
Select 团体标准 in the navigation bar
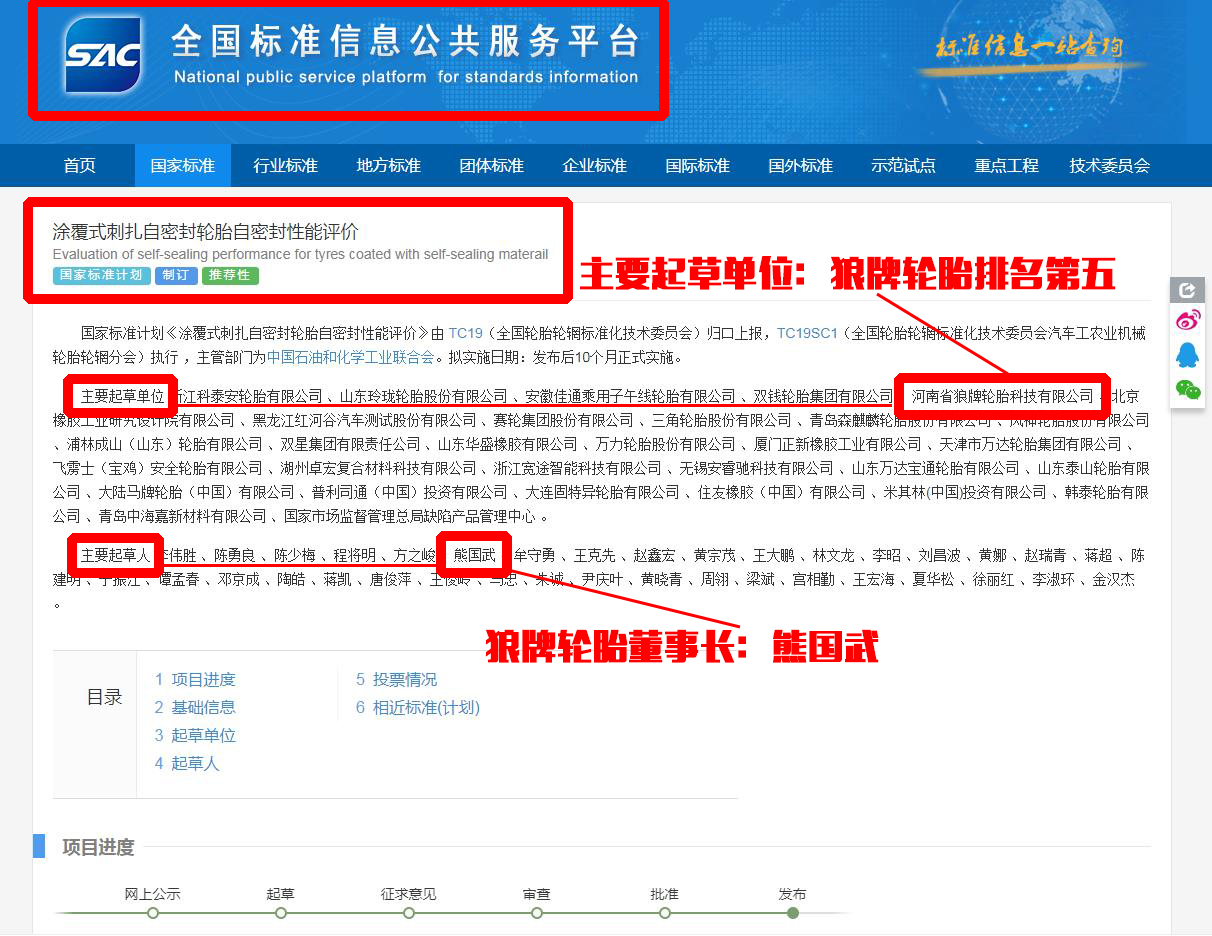(x=492, y=166)
